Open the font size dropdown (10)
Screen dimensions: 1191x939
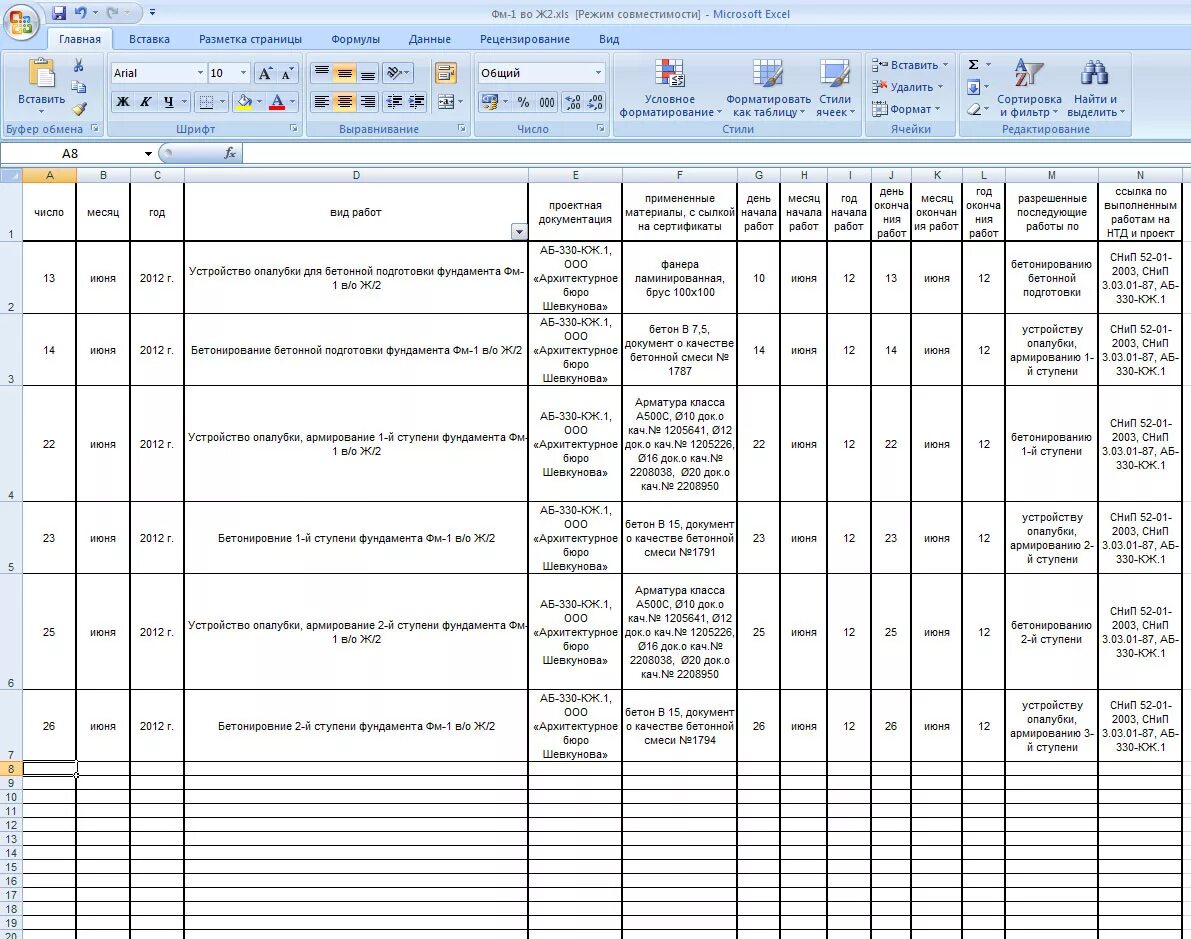pyautogui.click(x=243, y=73)
